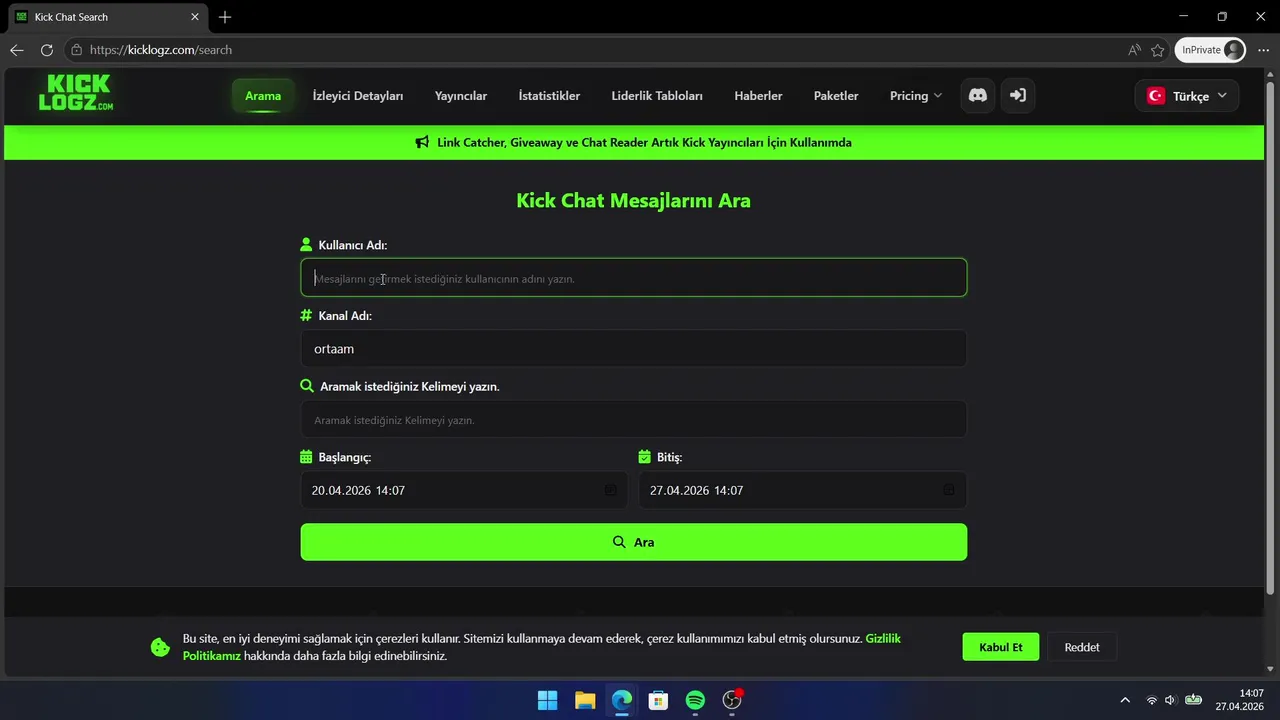Screen dimensions: 1280x720
Task: Open browser settings three-dot menu
Action: 1263,50
